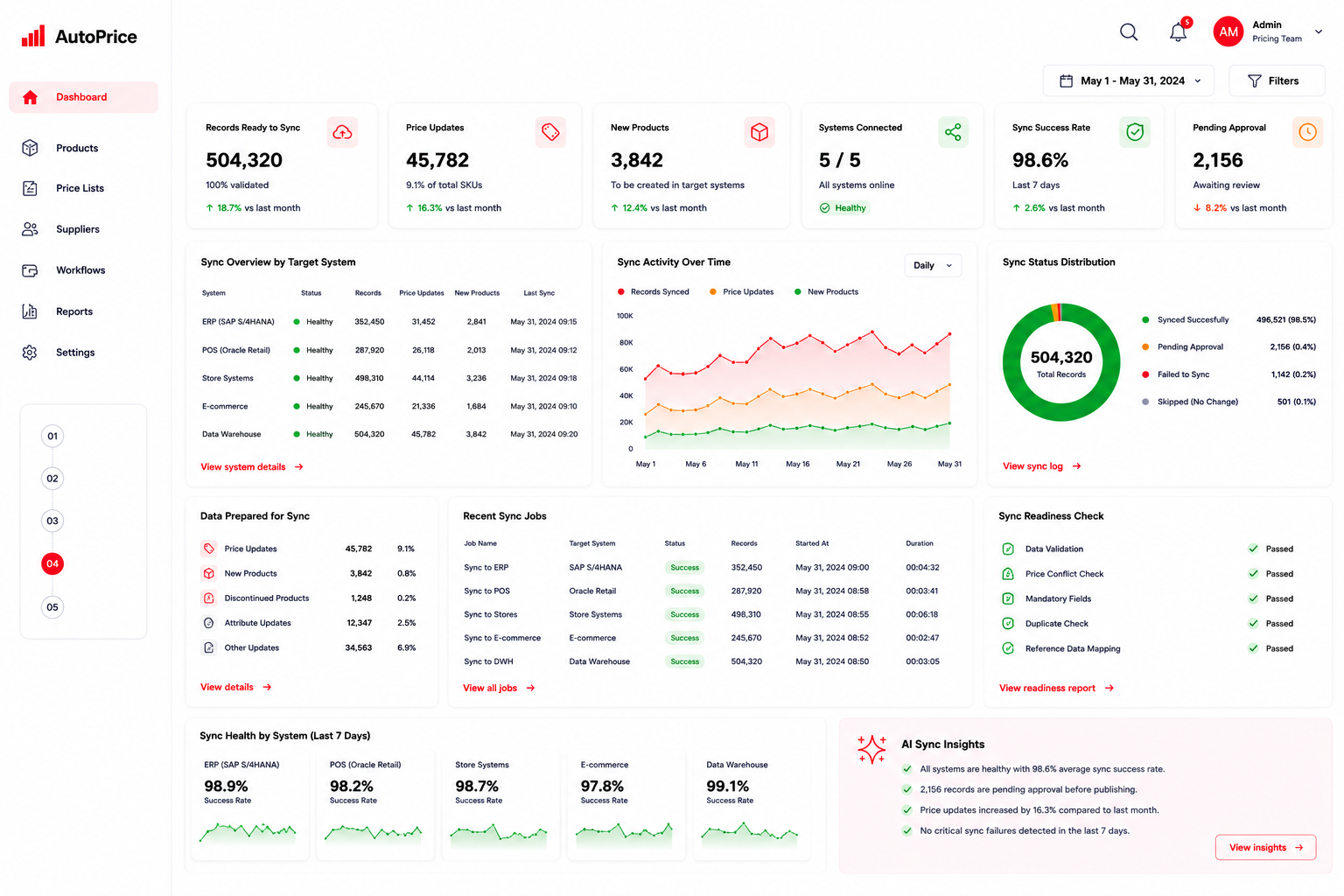Click the Workflows icon in sidebar
This screenshot has width=1344, height=896.
(30, 270)
